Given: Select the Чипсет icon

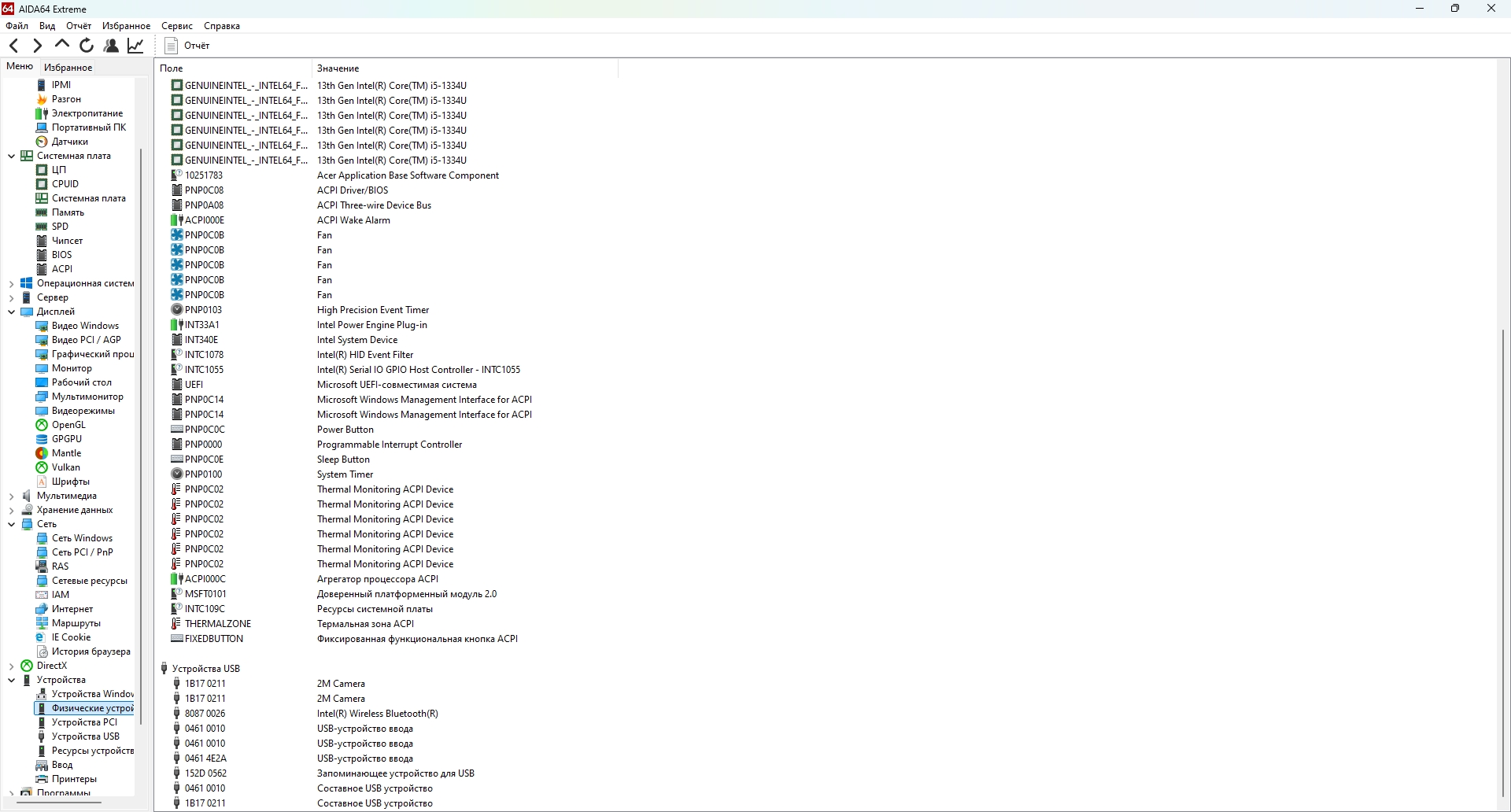Looking at the screenshot, I should tap(42, 241).
